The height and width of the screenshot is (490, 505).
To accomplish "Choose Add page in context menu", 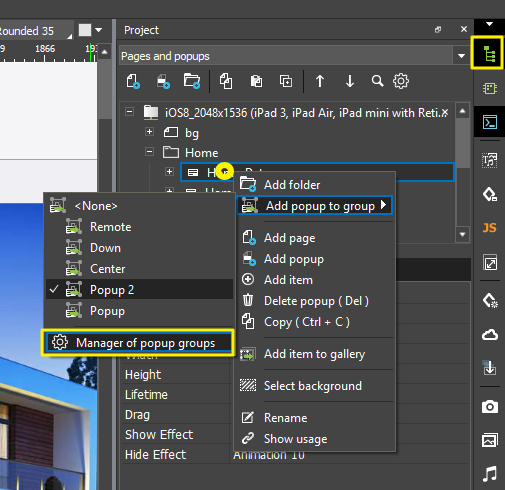I will (315, 238).
